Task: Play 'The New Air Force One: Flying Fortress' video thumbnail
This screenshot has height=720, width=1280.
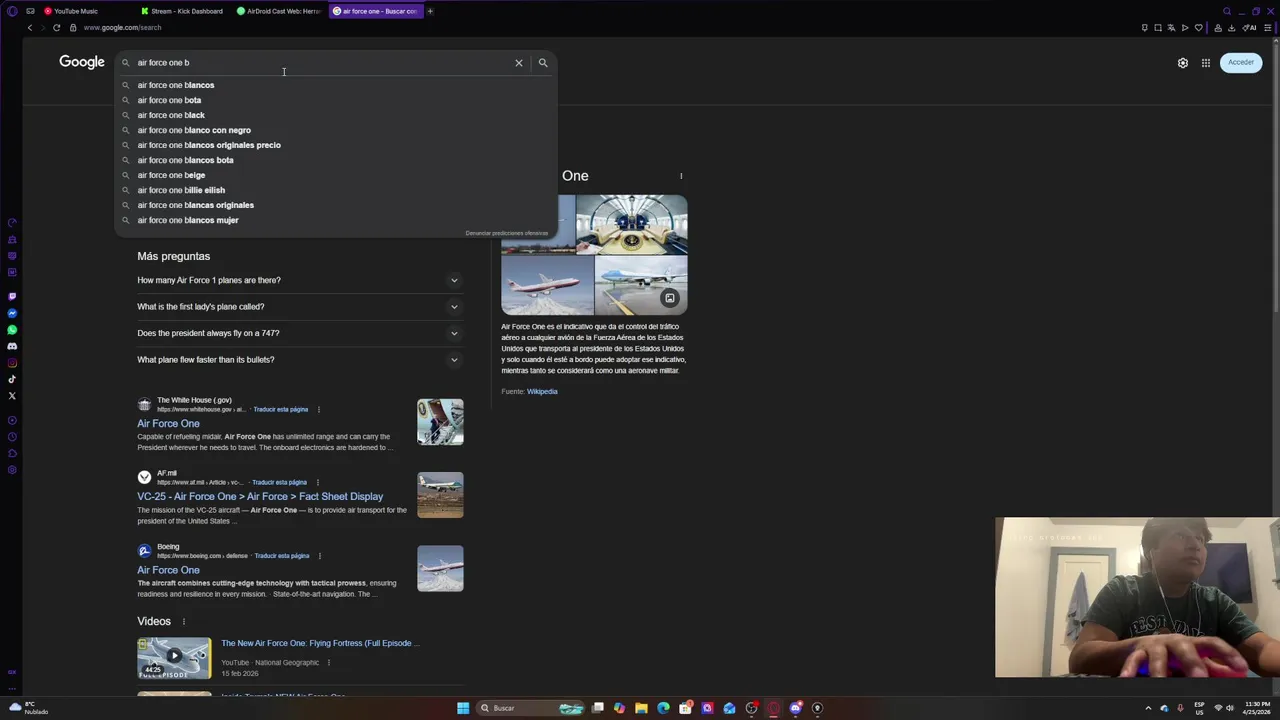Action: tap(174, 657)
